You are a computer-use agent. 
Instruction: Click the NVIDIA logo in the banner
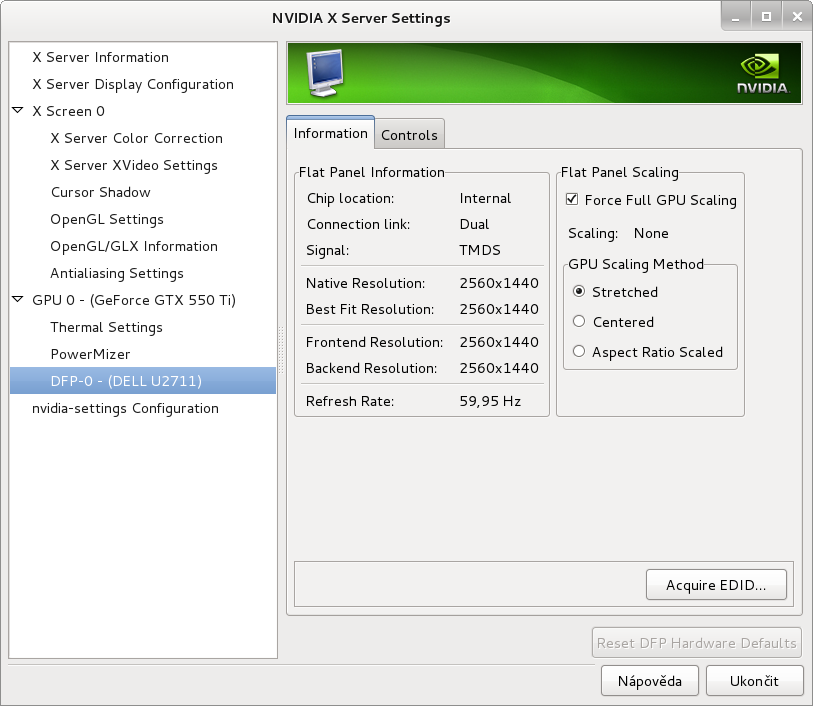[763, 74]
